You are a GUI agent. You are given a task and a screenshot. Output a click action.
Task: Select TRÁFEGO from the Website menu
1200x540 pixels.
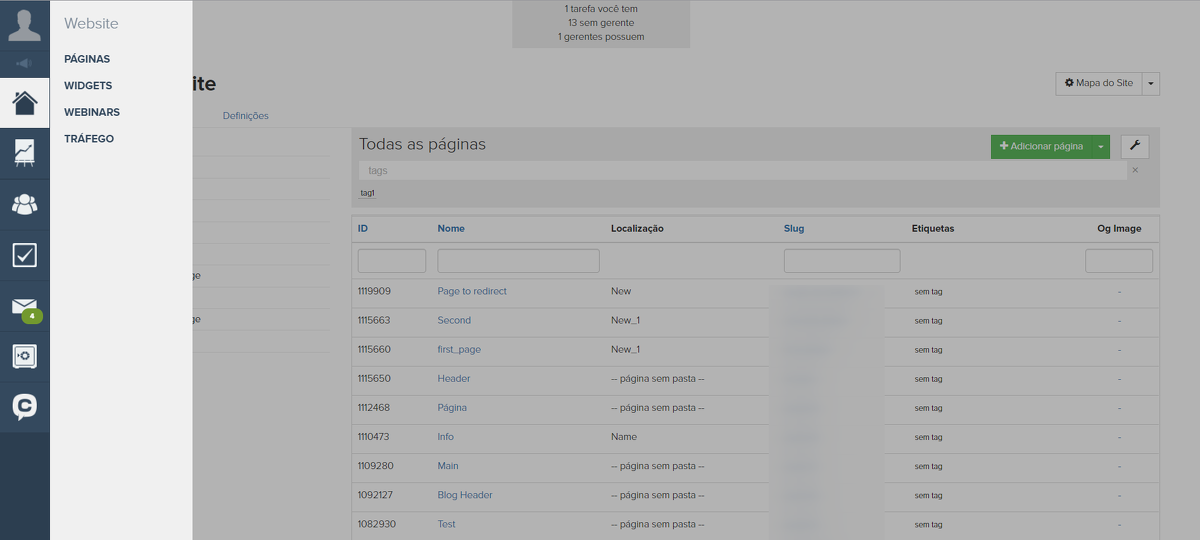pyautogui.click(x=89, y=139)
